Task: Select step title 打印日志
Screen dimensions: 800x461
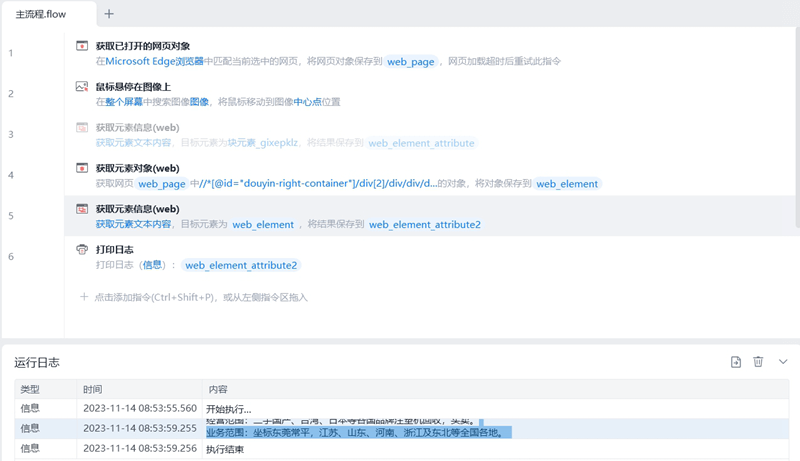Action: (115, 250)
